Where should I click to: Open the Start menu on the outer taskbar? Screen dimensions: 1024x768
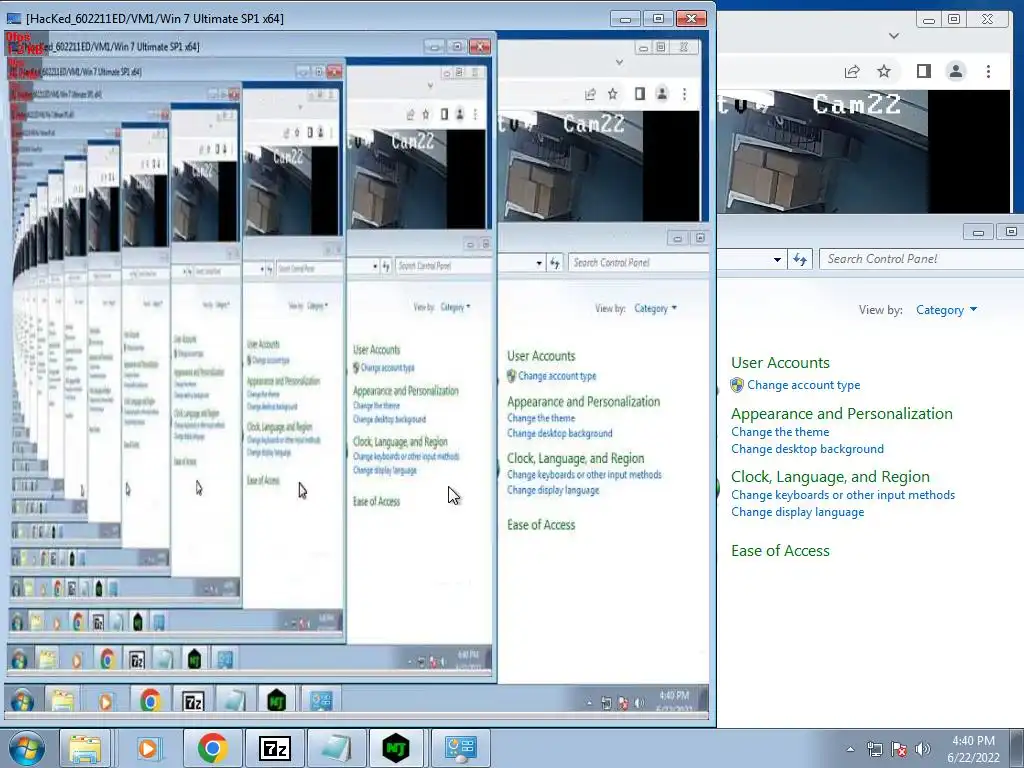click(26, 748)
